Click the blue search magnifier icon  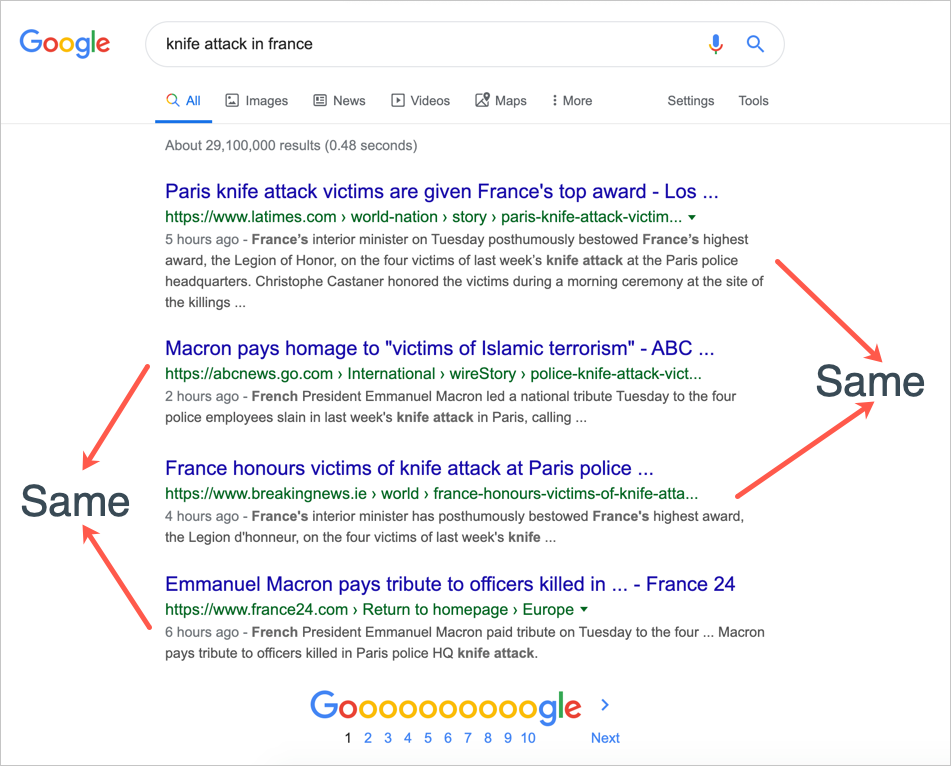tap(755, 44)
